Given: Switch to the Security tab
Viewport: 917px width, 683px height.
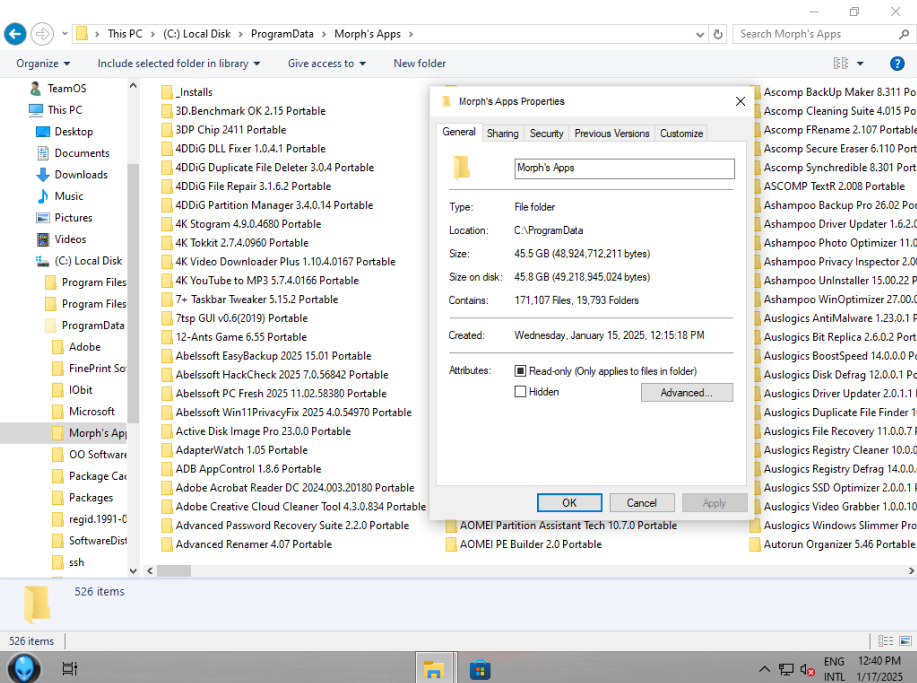Looking at the screenshot, I should click(546, 133).
